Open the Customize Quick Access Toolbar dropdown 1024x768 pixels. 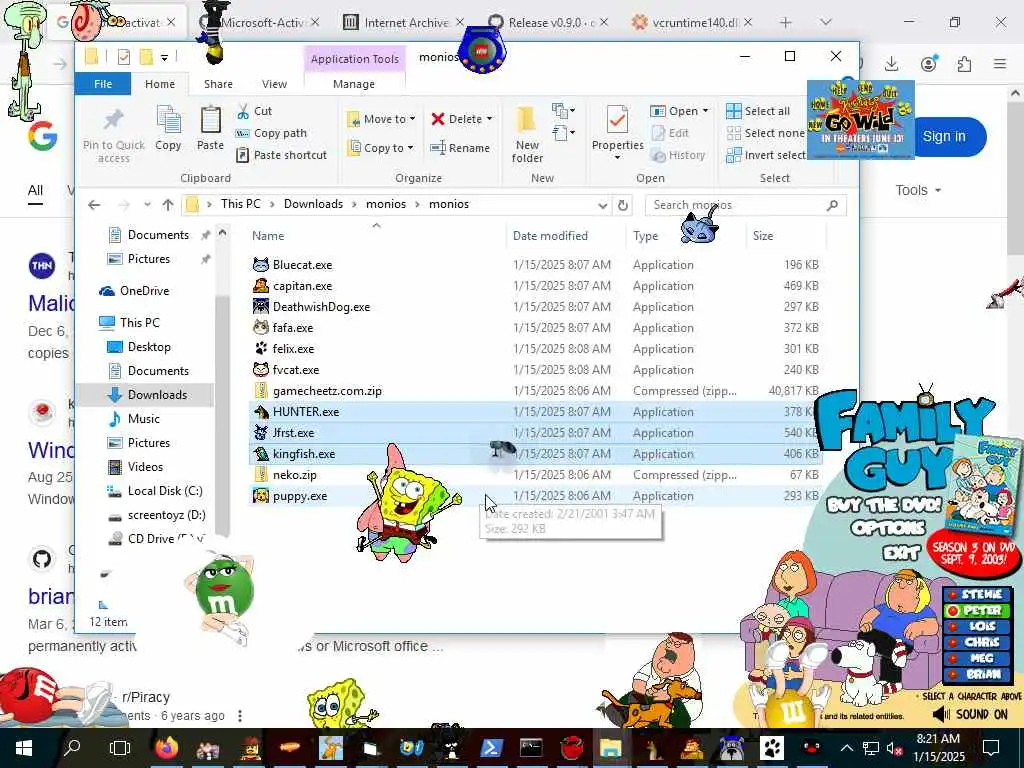tap(165, 57)
